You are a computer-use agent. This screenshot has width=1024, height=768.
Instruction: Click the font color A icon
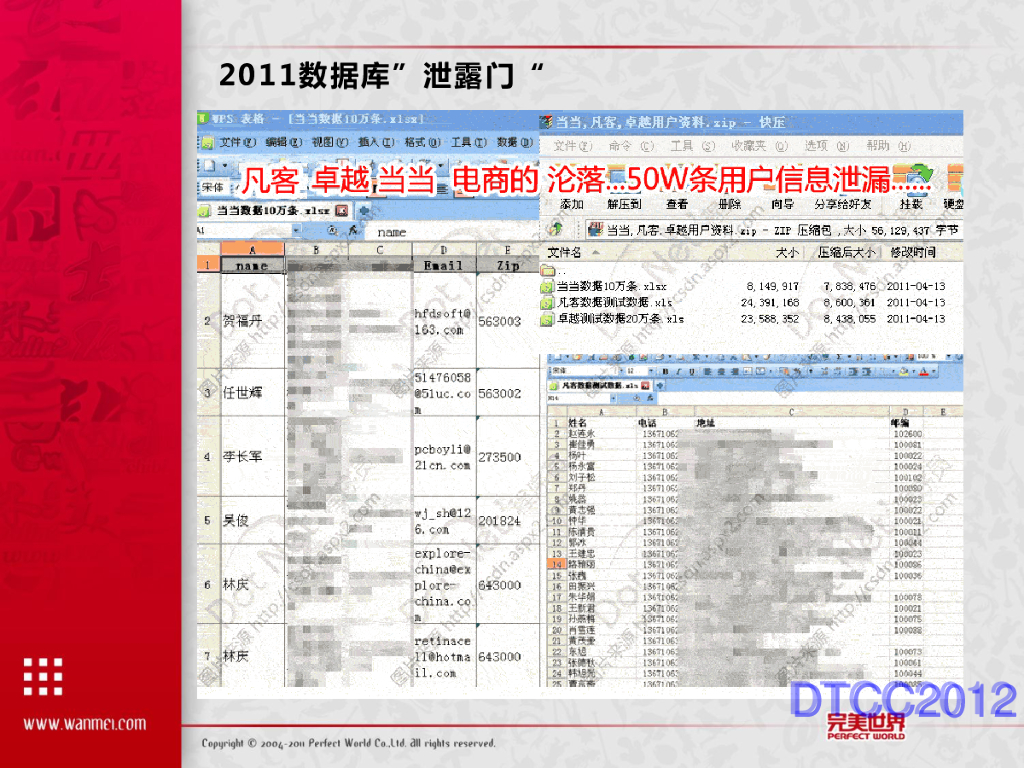(923, 372)
